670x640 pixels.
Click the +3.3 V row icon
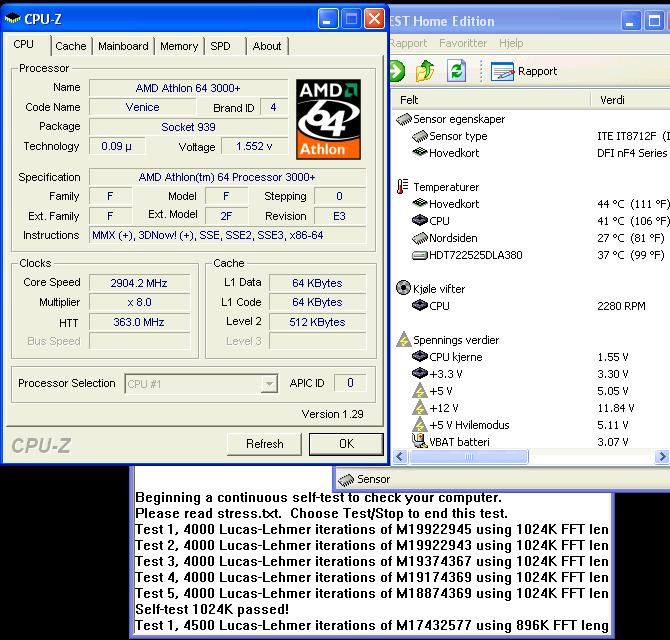coord(420,373)
